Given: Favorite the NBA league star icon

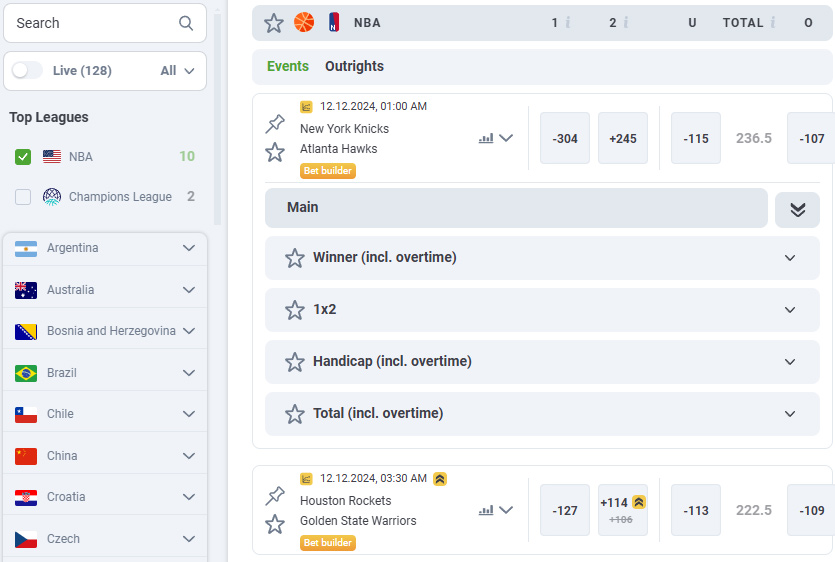Looking at the screenshot, I should tap(274, 23).
